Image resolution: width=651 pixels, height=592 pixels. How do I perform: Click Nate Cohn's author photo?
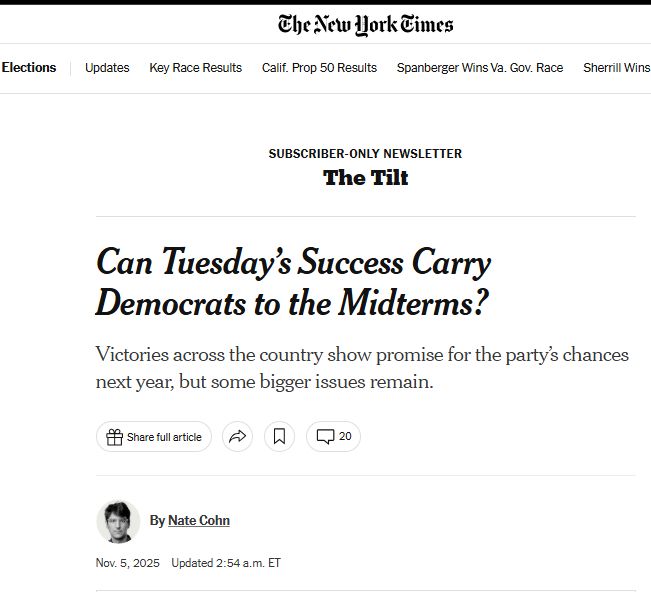coord(117,521)
